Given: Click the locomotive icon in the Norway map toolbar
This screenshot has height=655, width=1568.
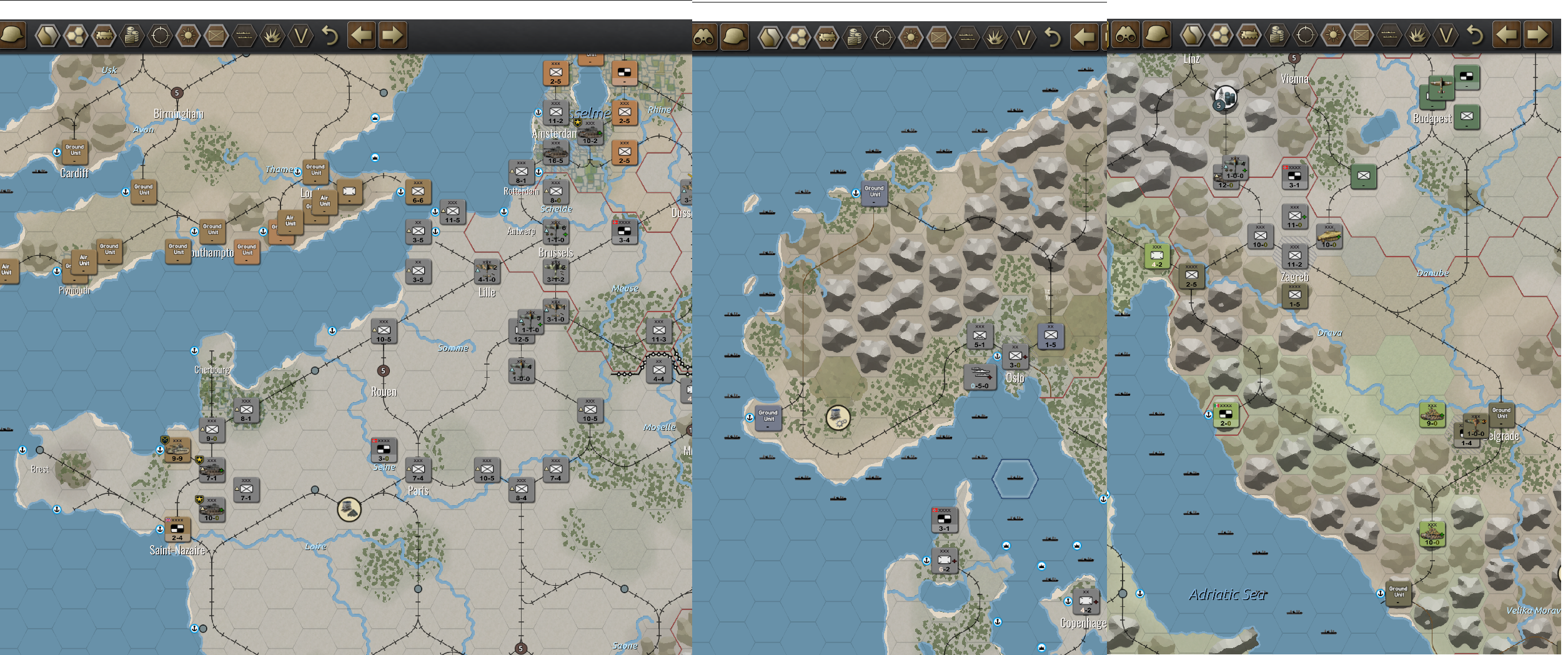Looking at the screenshot, I should 827,38.
